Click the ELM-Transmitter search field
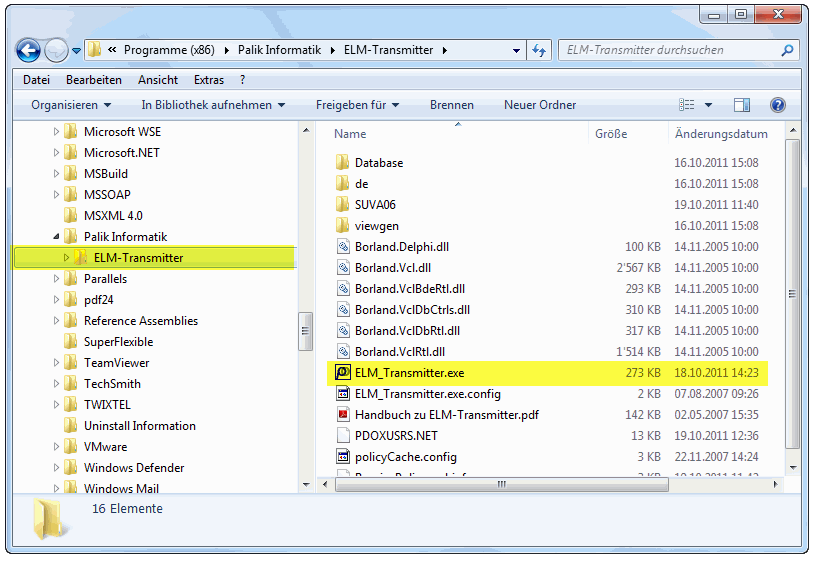The width and height of the screenshot is (814, 562). click(670, 50)
